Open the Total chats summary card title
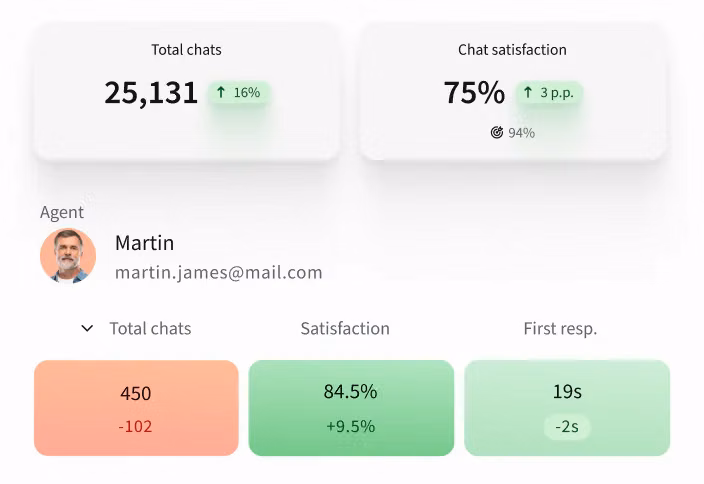 click(186, 49)
